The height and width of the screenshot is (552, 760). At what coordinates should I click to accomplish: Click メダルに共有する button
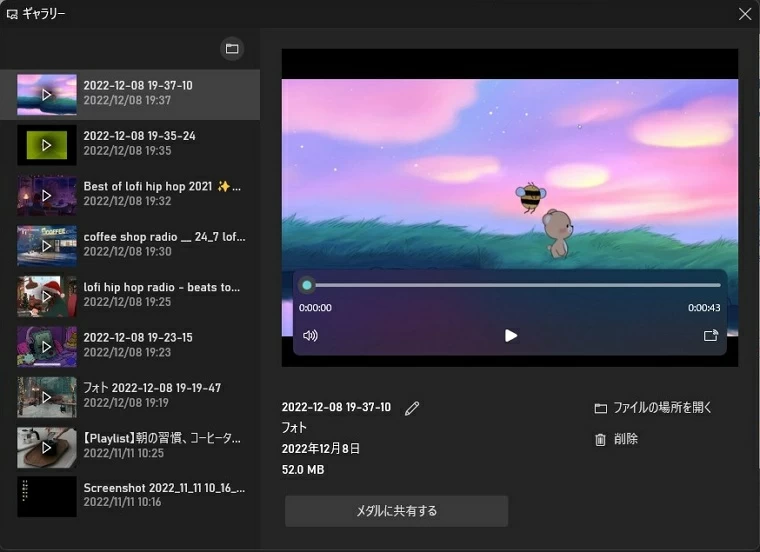coord(396,511)
